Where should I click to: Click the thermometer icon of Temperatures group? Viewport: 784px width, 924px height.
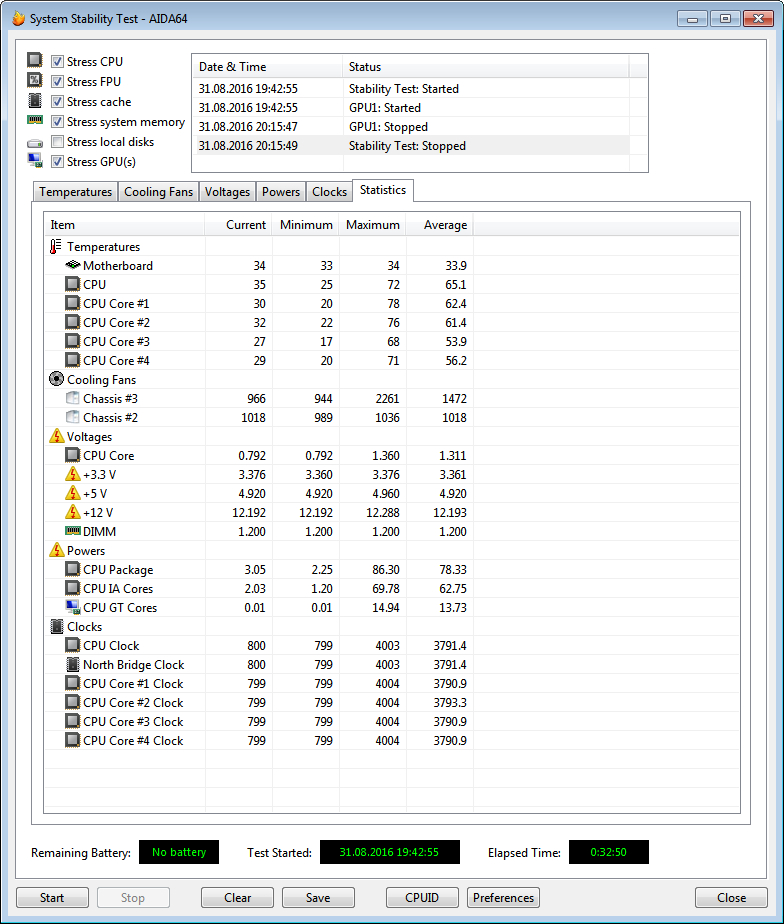click(x=56, y=246)
